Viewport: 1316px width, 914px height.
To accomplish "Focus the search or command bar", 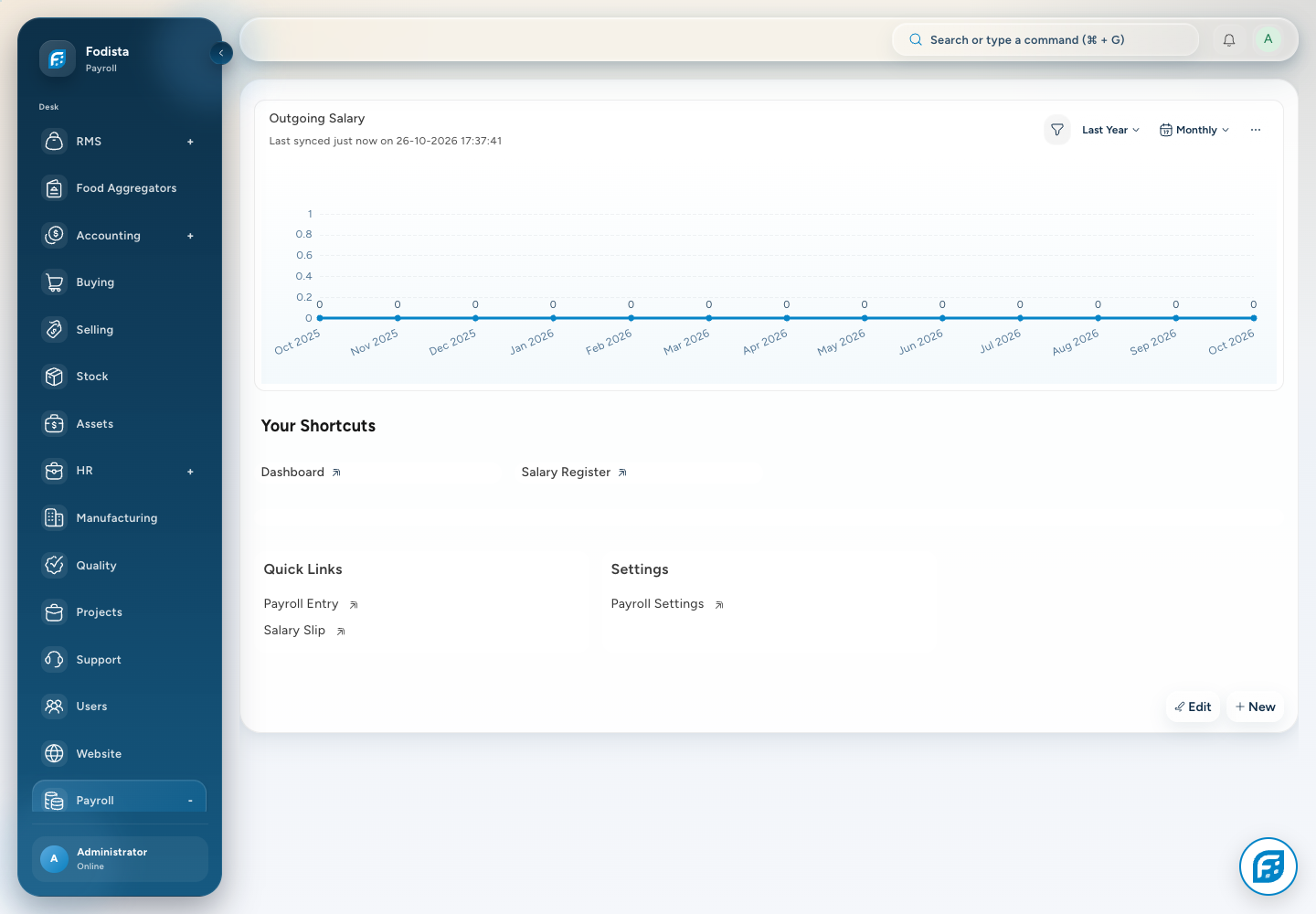I will tap(1045, 40).
